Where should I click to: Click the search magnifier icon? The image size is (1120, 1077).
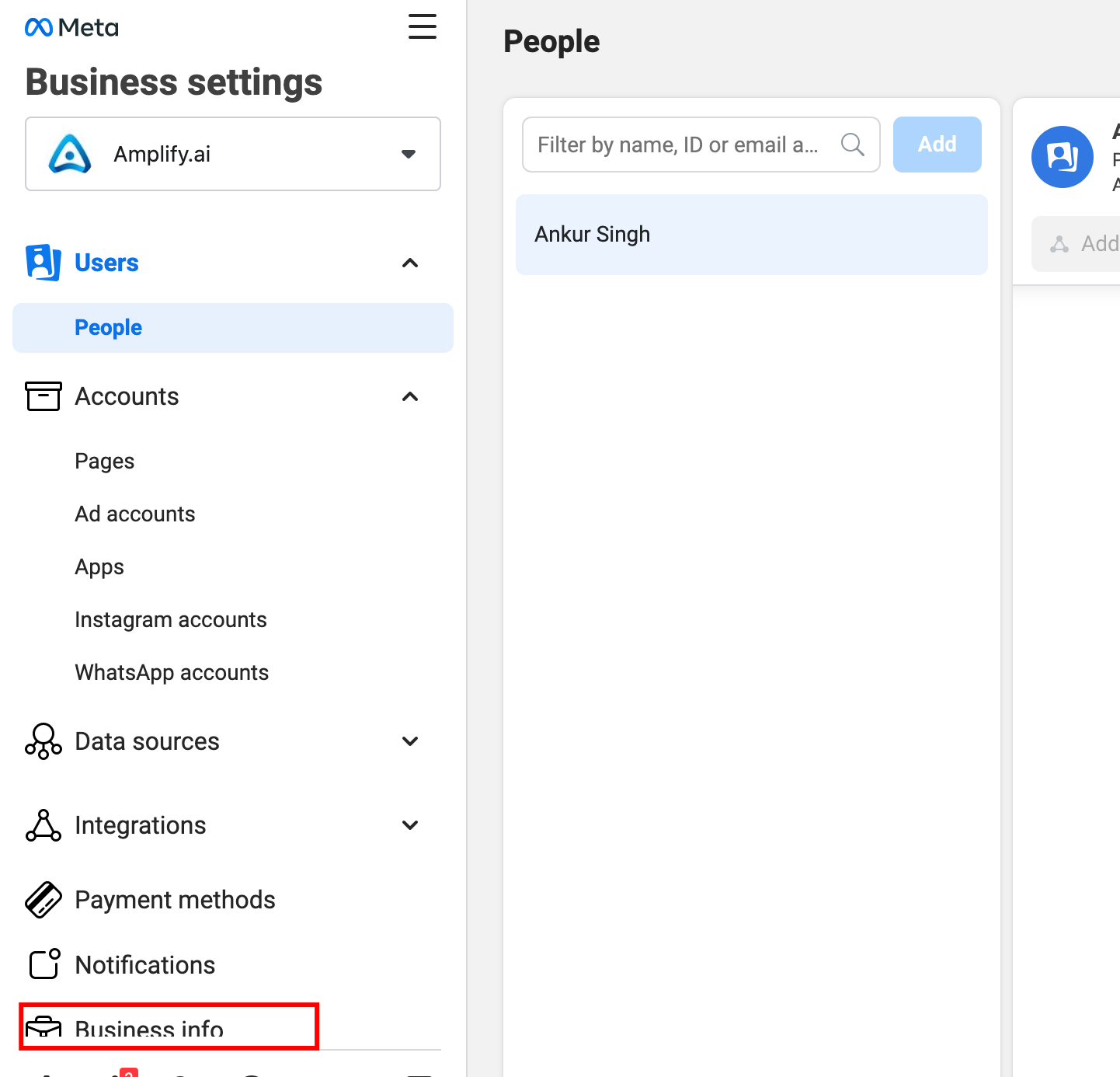click(852, 144)
